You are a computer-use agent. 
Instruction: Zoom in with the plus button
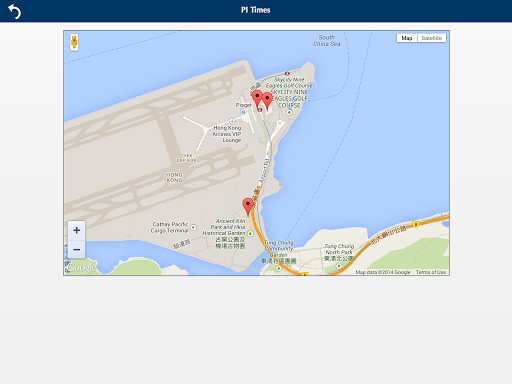(x=77, y=230)
